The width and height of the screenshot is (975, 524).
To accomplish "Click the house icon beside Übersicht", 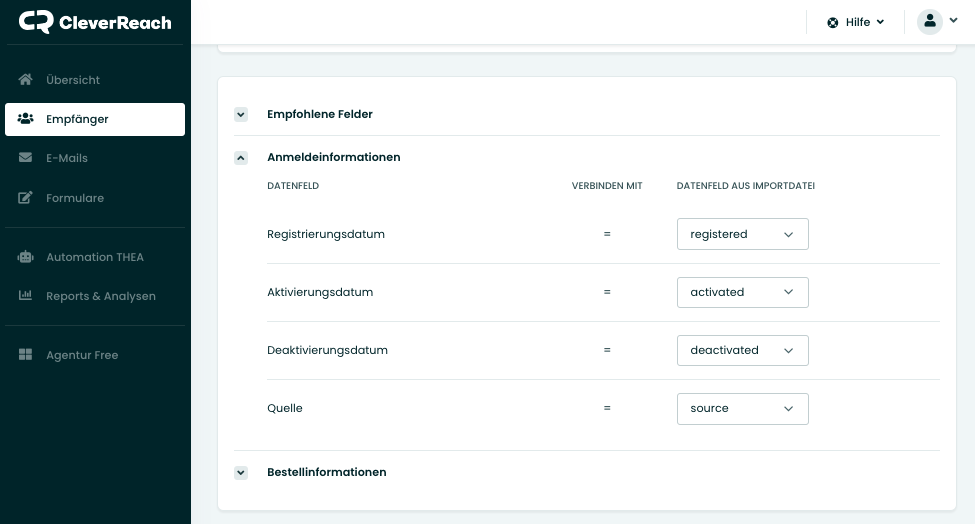I will (26, 80).
